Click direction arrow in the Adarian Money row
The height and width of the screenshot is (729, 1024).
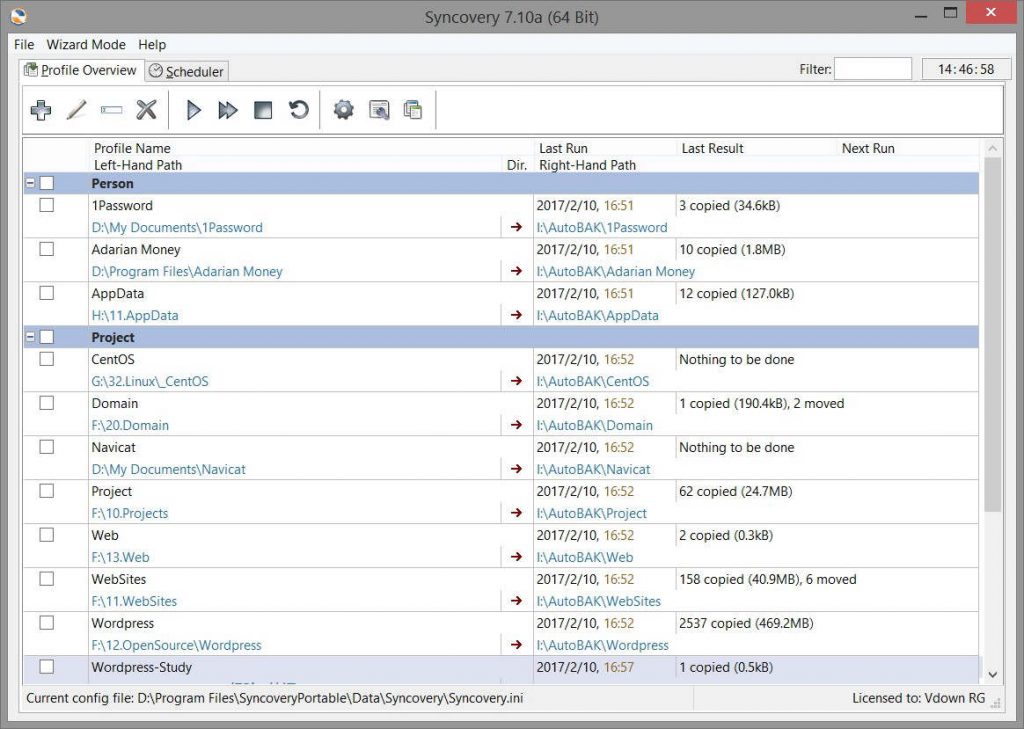(x=517, y=271)
